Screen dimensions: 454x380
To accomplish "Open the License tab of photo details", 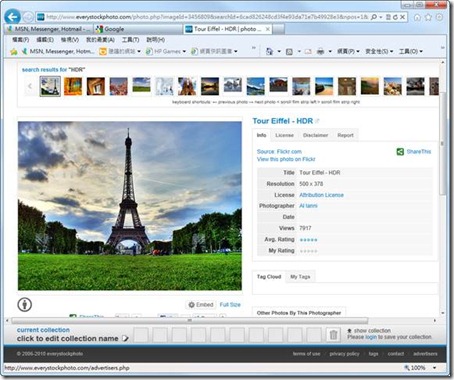I will point(284,135).
